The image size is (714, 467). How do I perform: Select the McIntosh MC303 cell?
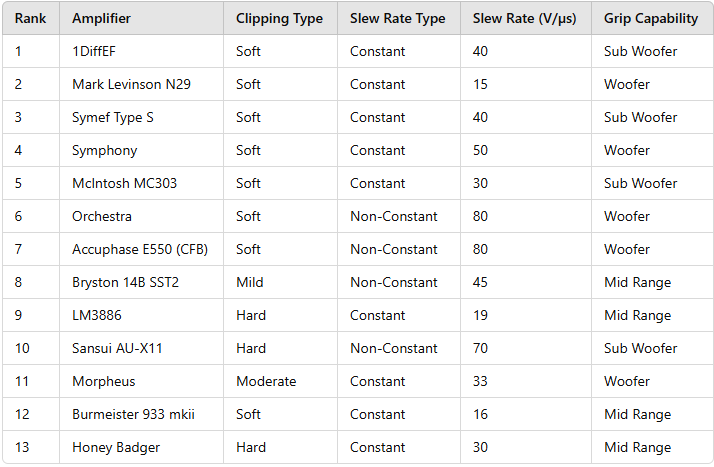click(x=141, y=183)
